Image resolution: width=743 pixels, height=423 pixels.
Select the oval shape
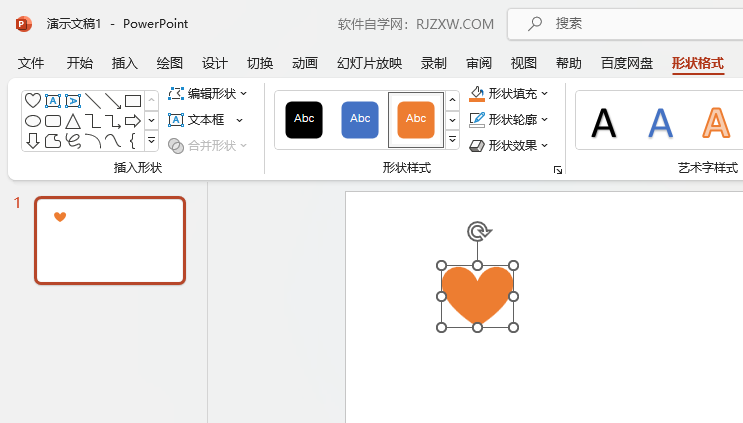pyautogui.click(x=33, y=121)
